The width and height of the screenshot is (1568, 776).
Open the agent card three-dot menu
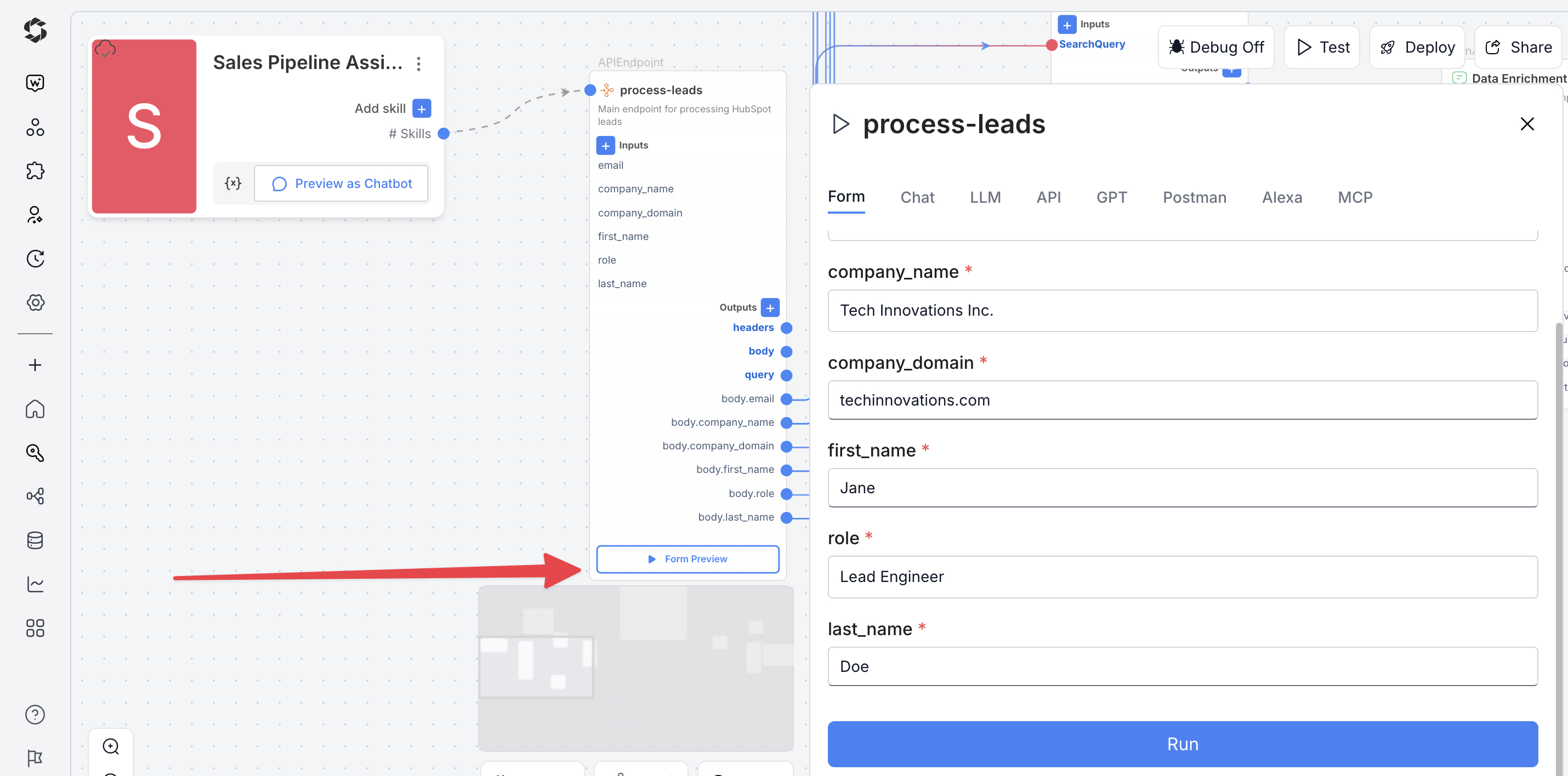click(x=419, y=64)
